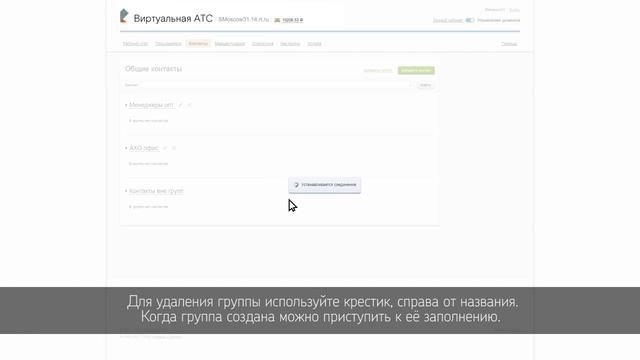Open the Менеджеры опт group
The width and height of the screenshot is (640, 360).
point(151,105)
